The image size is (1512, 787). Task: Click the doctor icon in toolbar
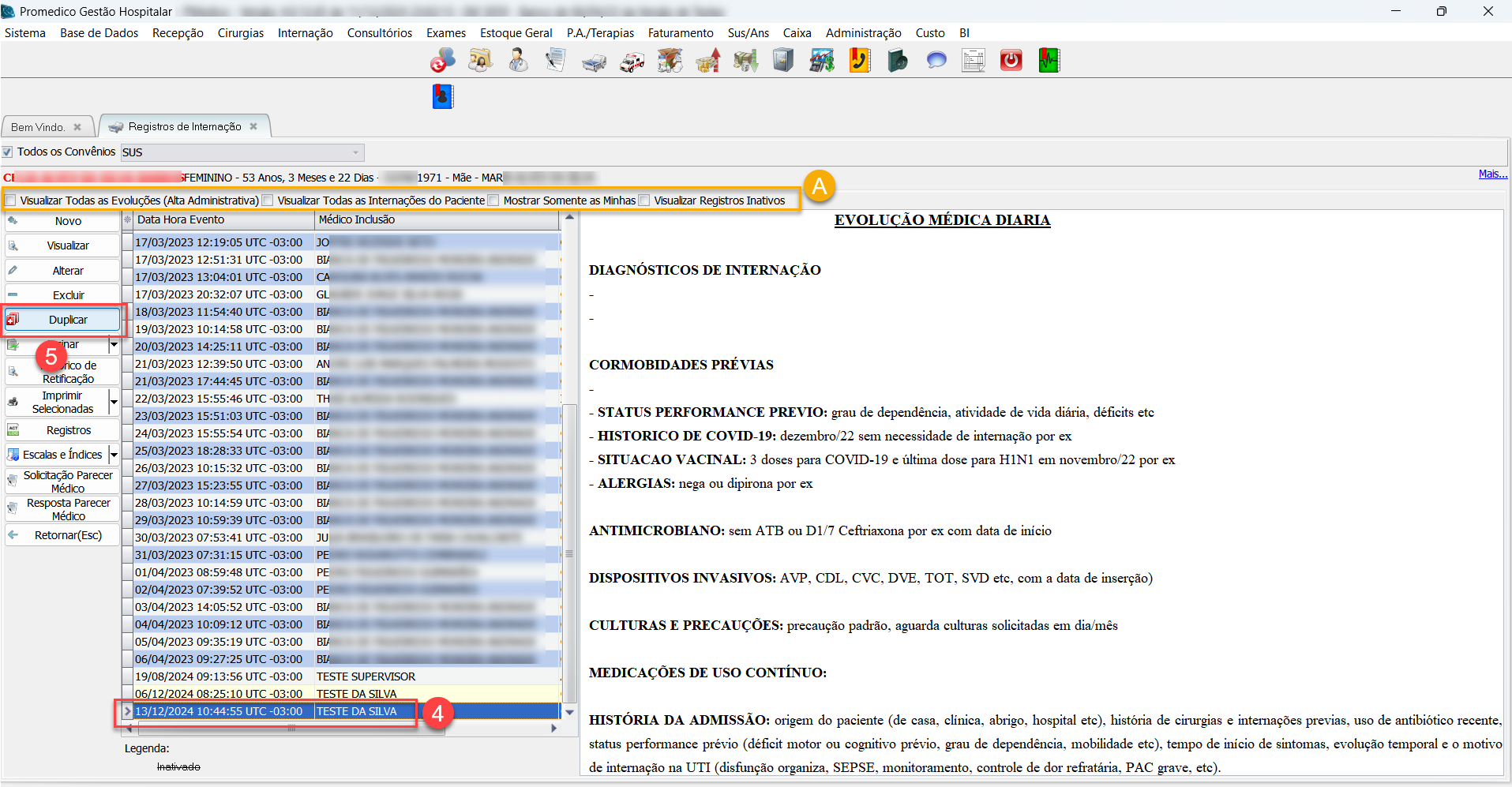(x=518, y=61)
